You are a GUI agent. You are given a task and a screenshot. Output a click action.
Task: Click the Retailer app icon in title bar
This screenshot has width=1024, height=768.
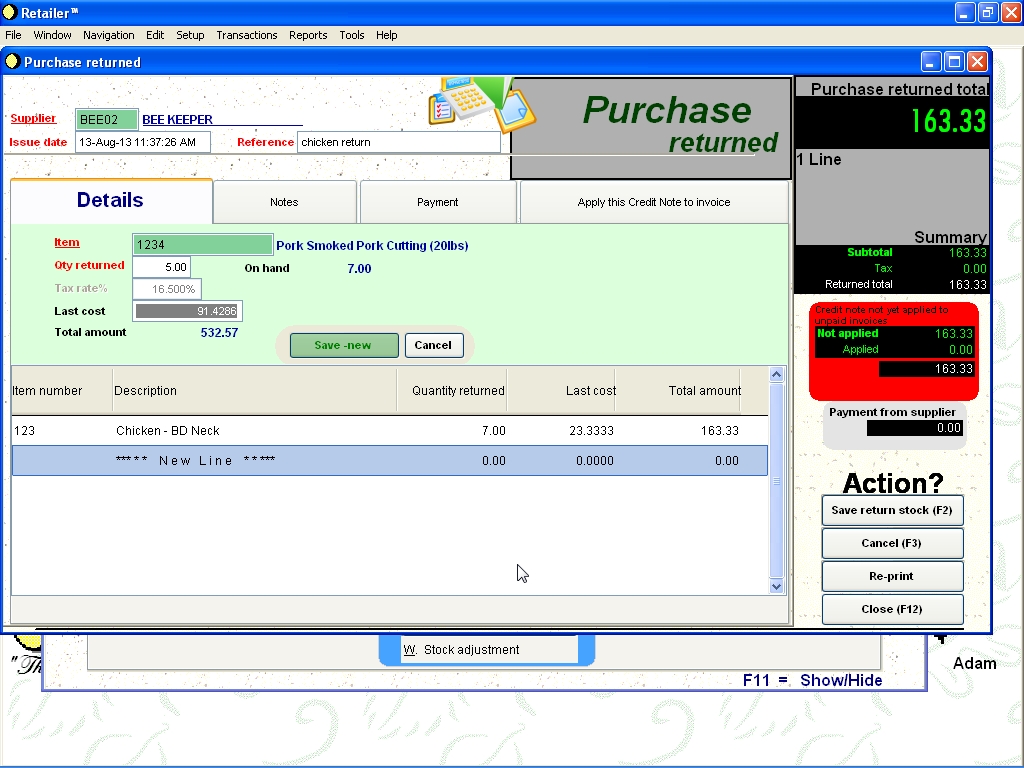[x=10, y=13]
